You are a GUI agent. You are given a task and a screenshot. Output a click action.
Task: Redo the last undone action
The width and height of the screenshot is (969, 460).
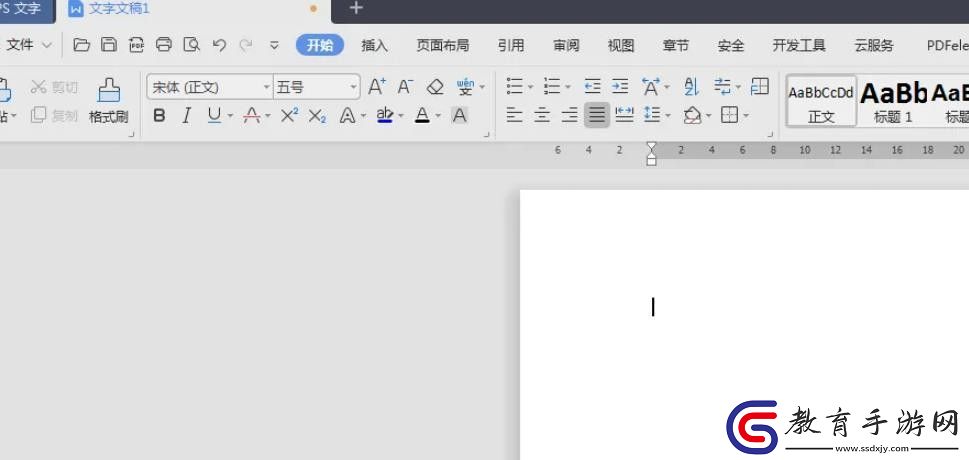pos(246,45)
